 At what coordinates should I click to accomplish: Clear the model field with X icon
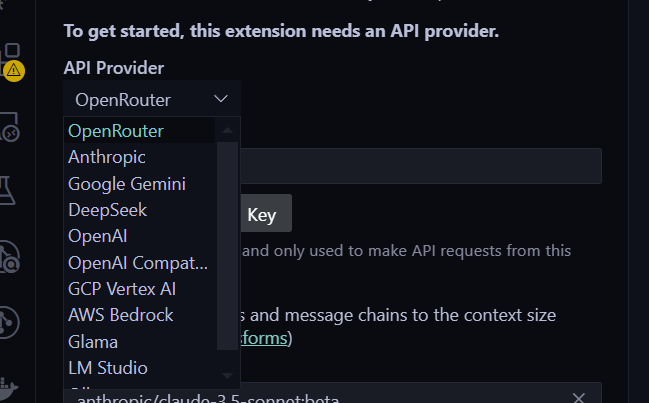(578, 396)
